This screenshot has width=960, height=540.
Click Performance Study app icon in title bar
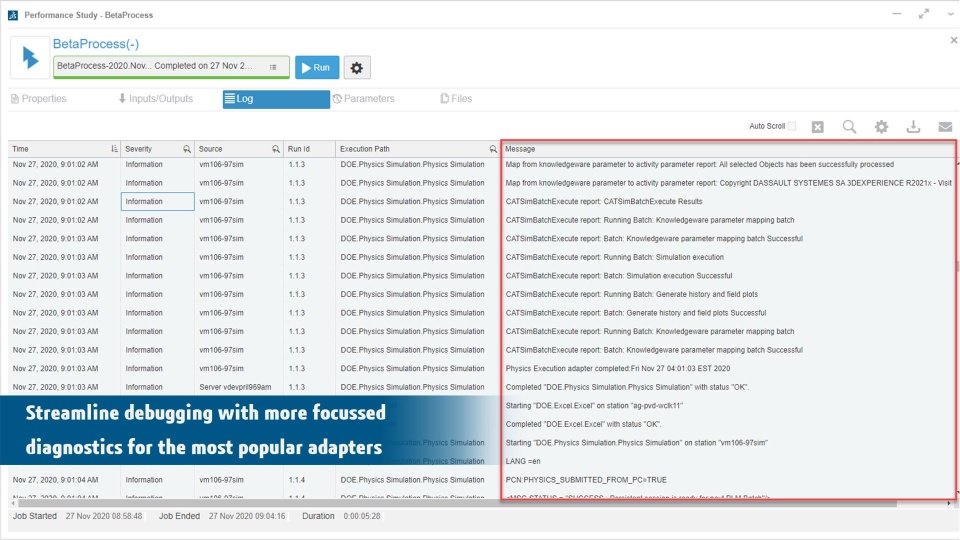point(13,15)
